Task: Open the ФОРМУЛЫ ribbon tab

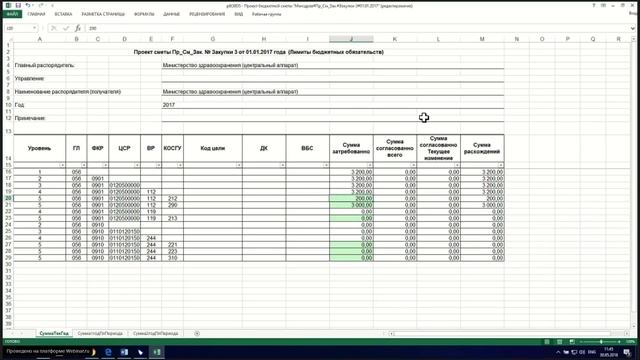Action: pos(144,14)
